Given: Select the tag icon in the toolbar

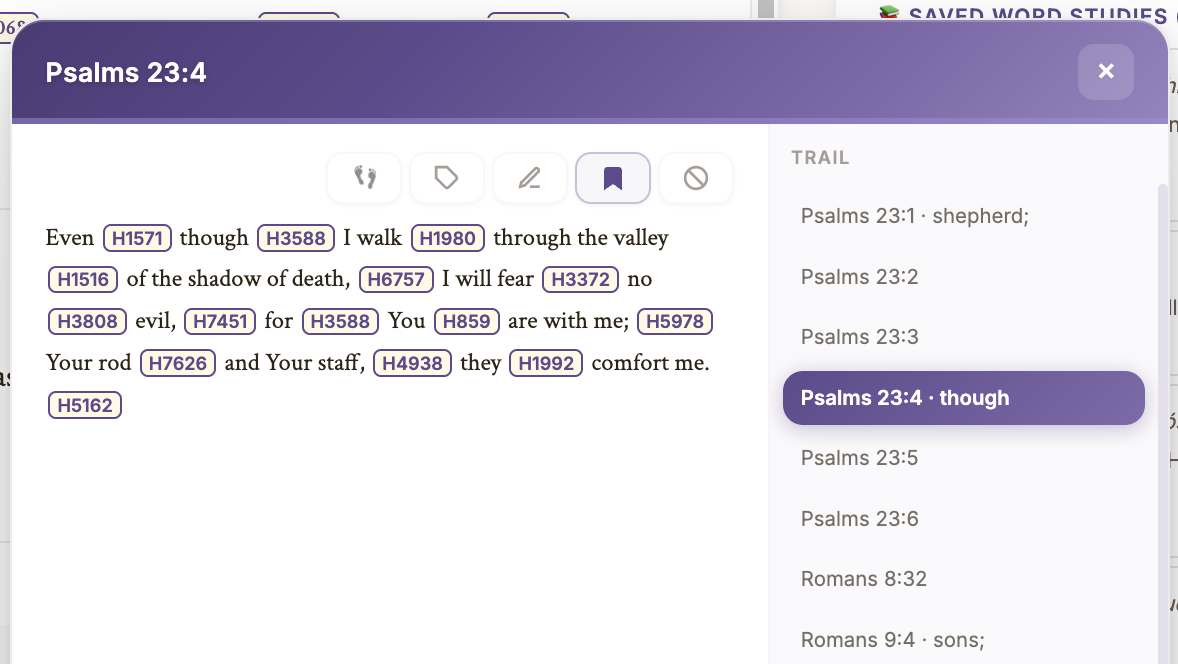Looking at the screenshot, I should coord(446,177).
